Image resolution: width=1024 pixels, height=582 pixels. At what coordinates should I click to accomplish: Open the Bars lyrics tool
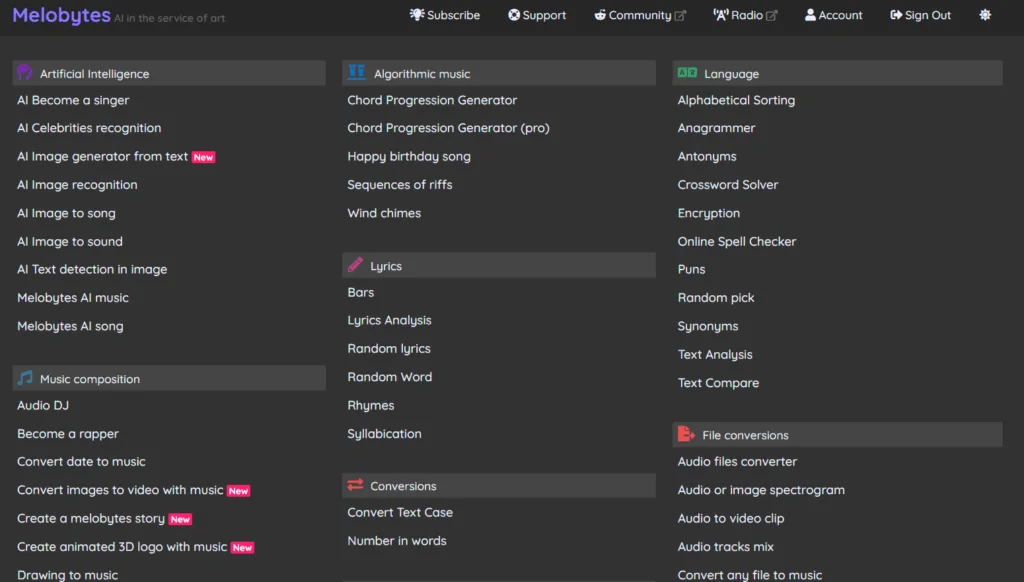point(360,292)
